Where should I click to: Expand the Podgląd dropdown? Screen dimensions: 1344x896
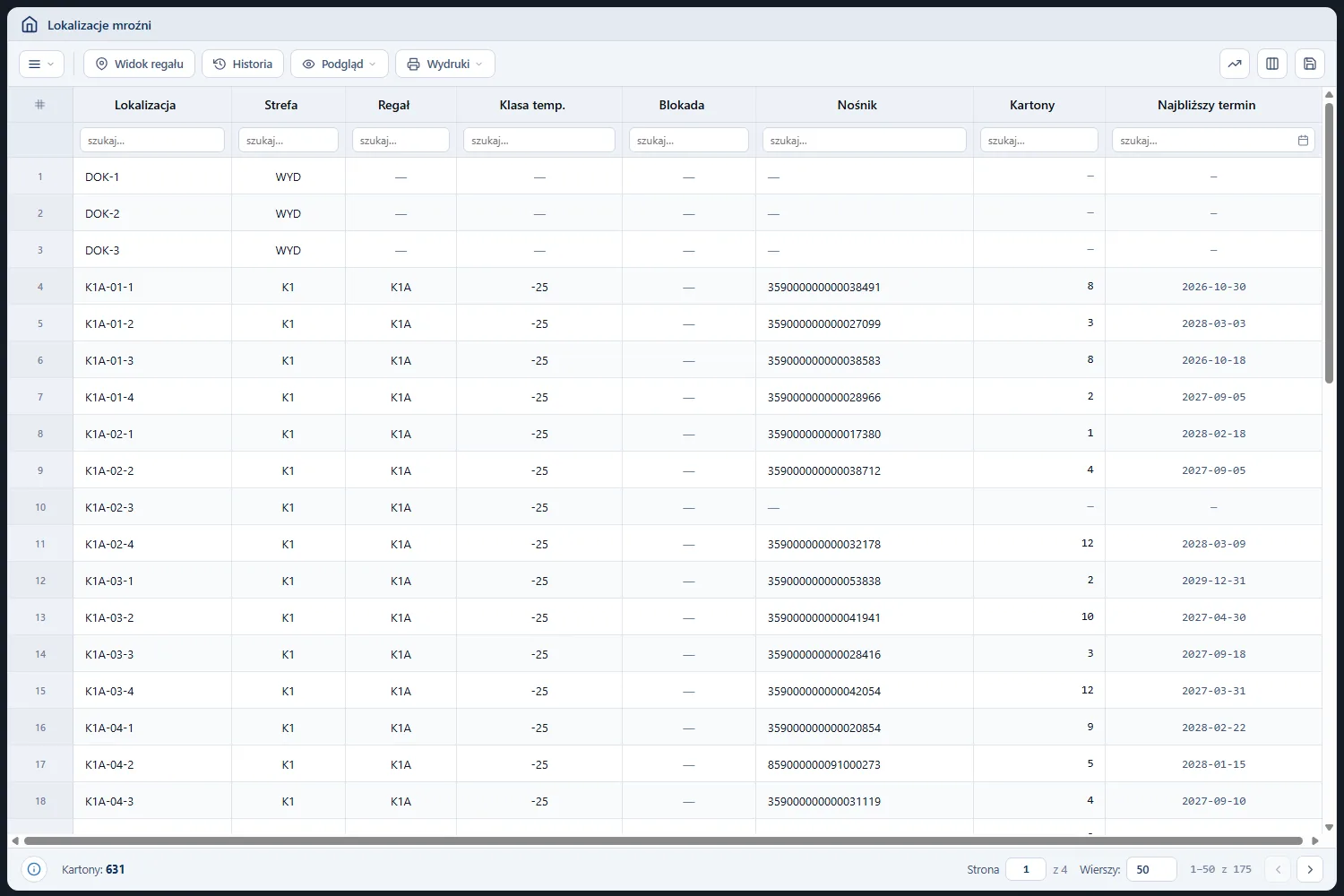point(340,64)
